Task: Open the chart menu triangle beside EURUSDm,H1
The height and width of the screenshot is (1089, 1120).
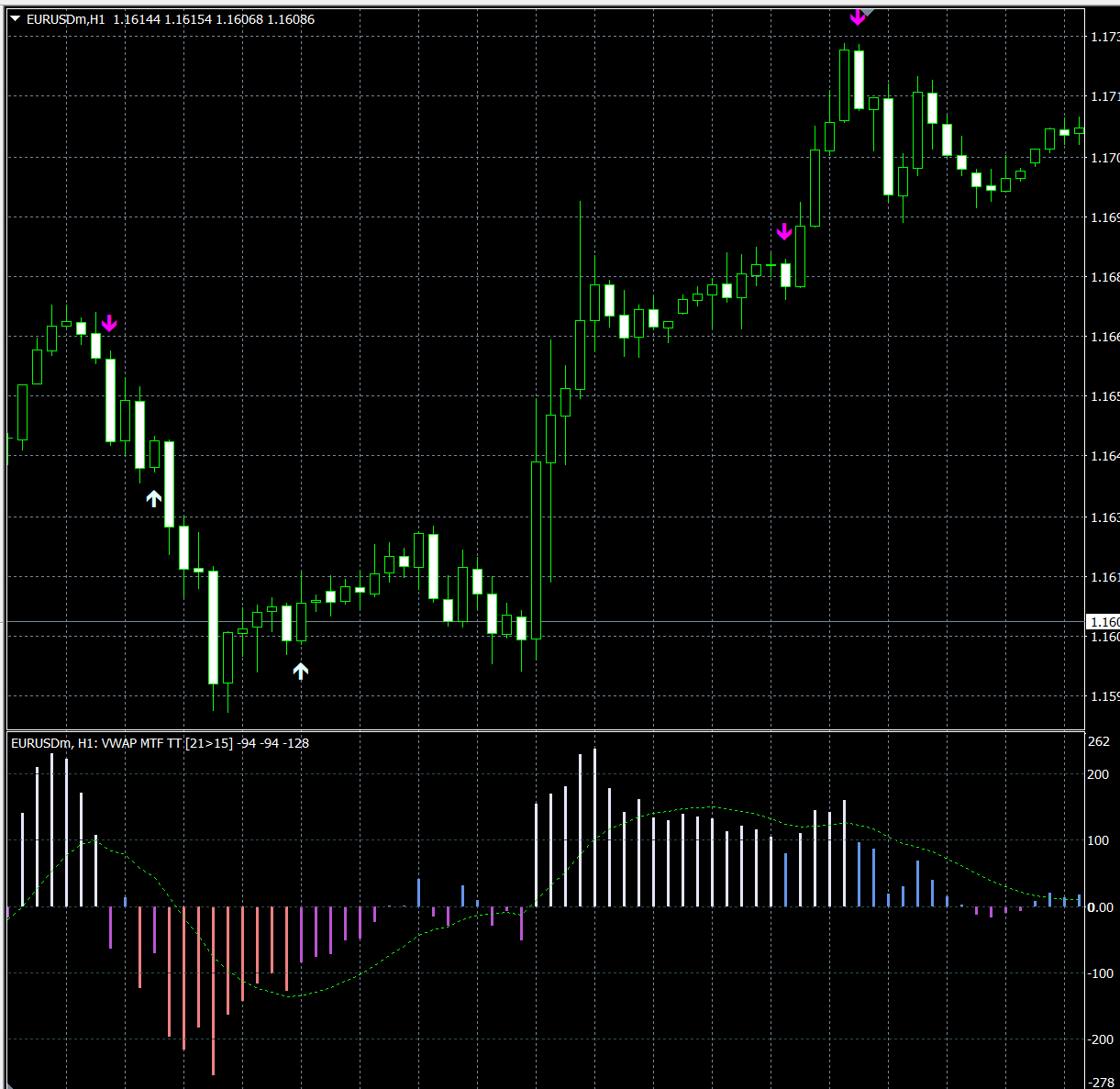Action: [x=15, y=18]
